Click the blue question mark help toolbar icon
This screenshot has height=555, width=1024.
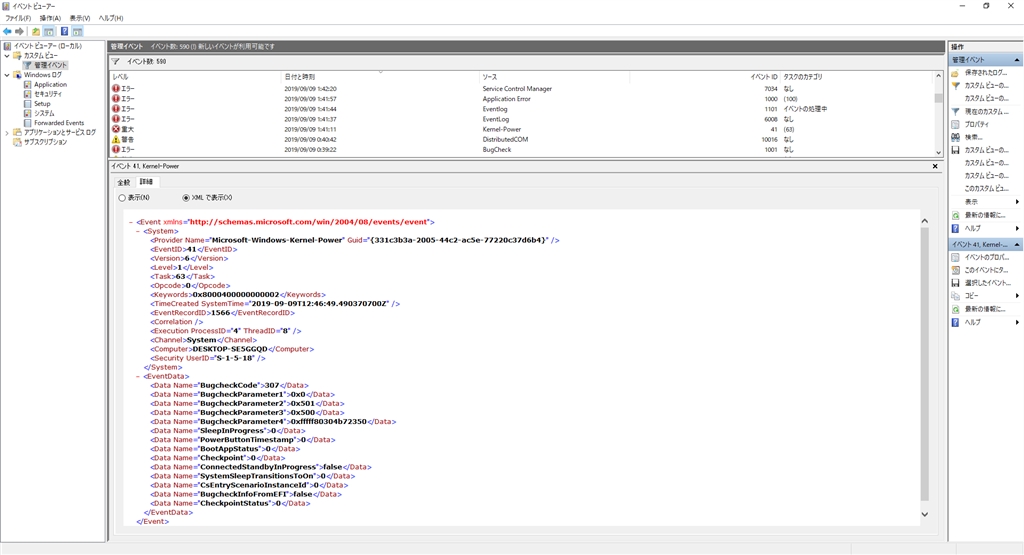tap(65, 31)
